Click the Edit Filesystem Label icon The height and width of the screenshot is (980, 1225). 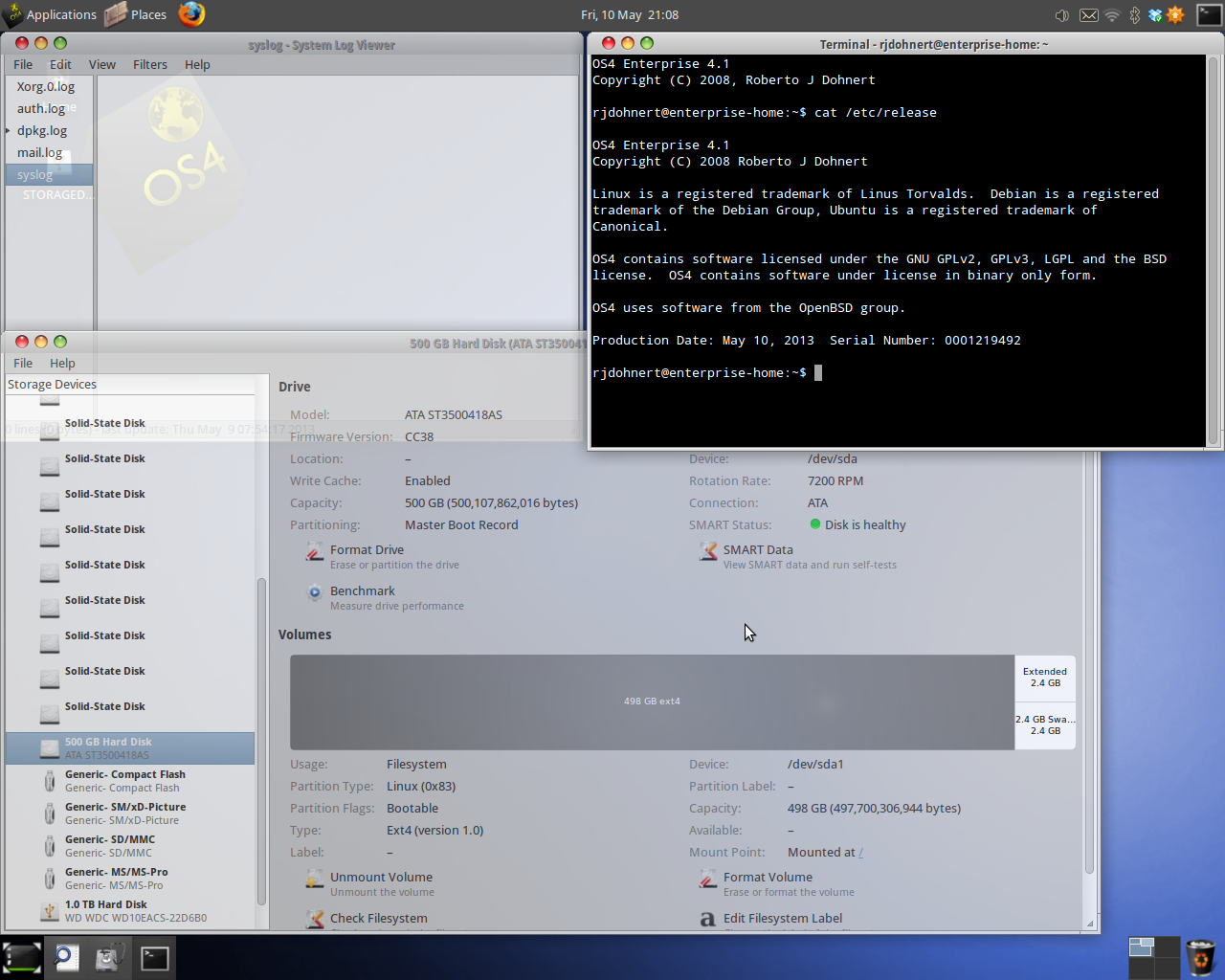coord(707,920)
